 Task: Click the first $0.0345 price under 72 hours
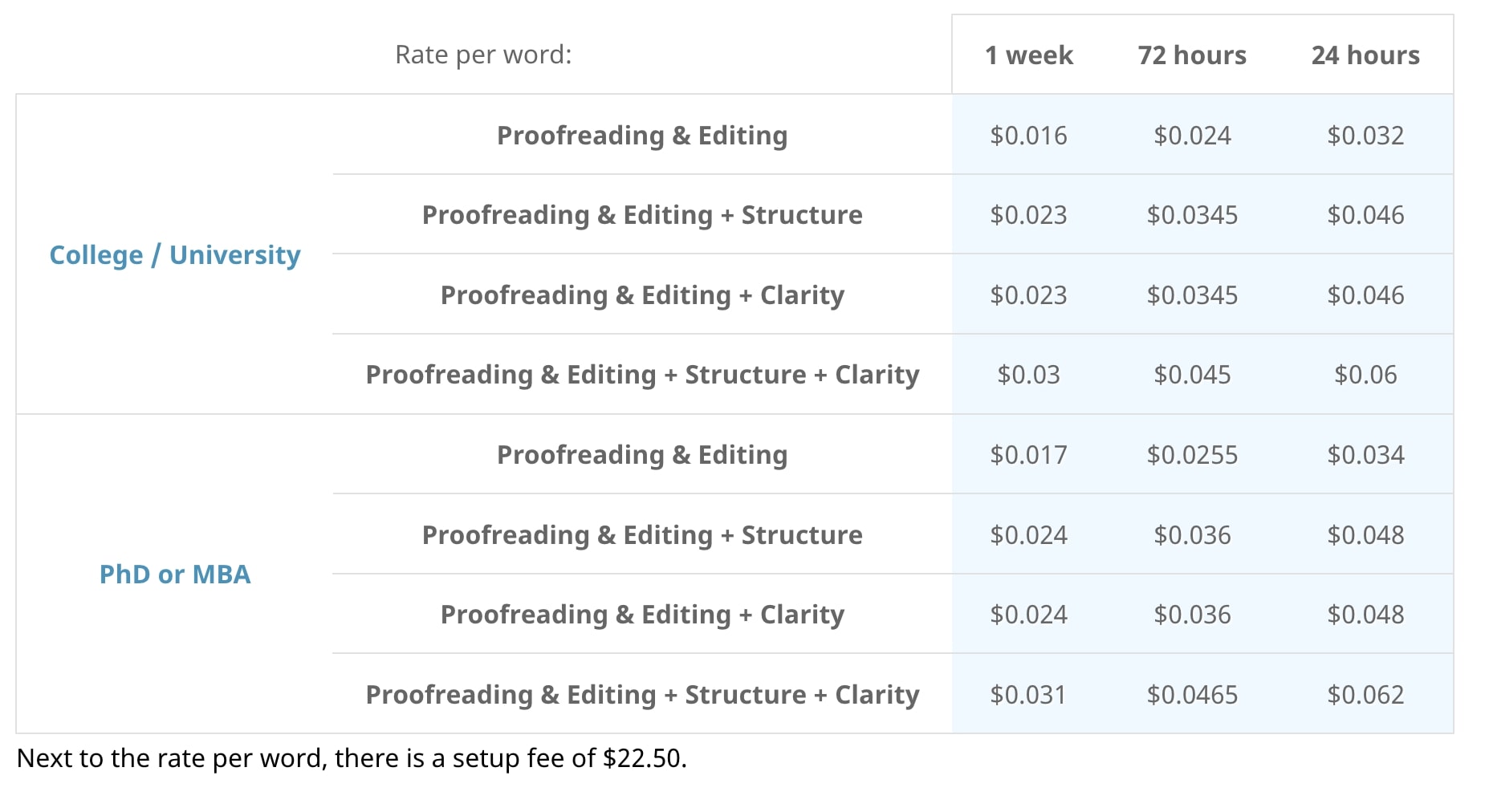[1192, 215]
